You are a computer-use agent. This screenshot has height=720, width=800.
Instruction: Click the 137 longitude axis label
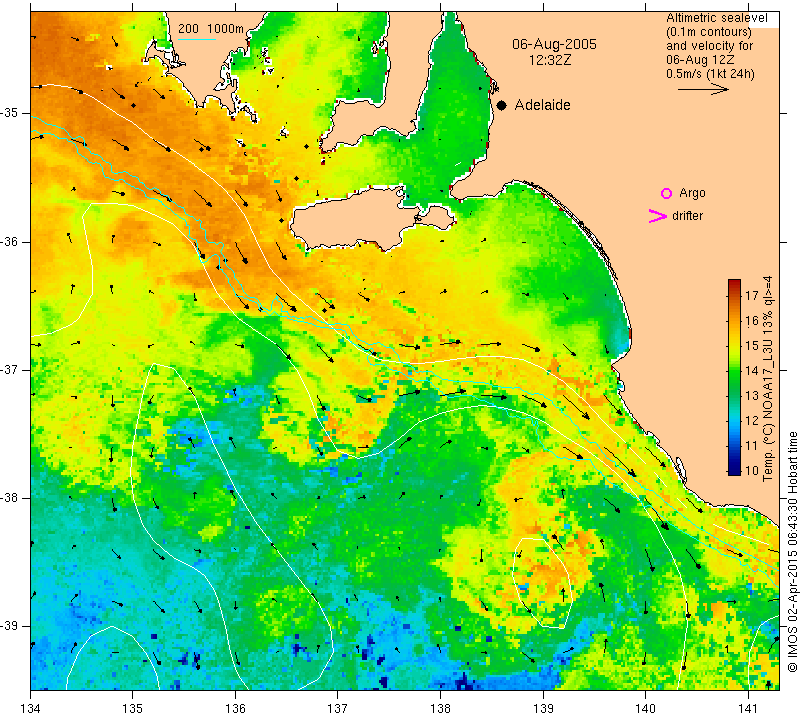click(338, 709)
